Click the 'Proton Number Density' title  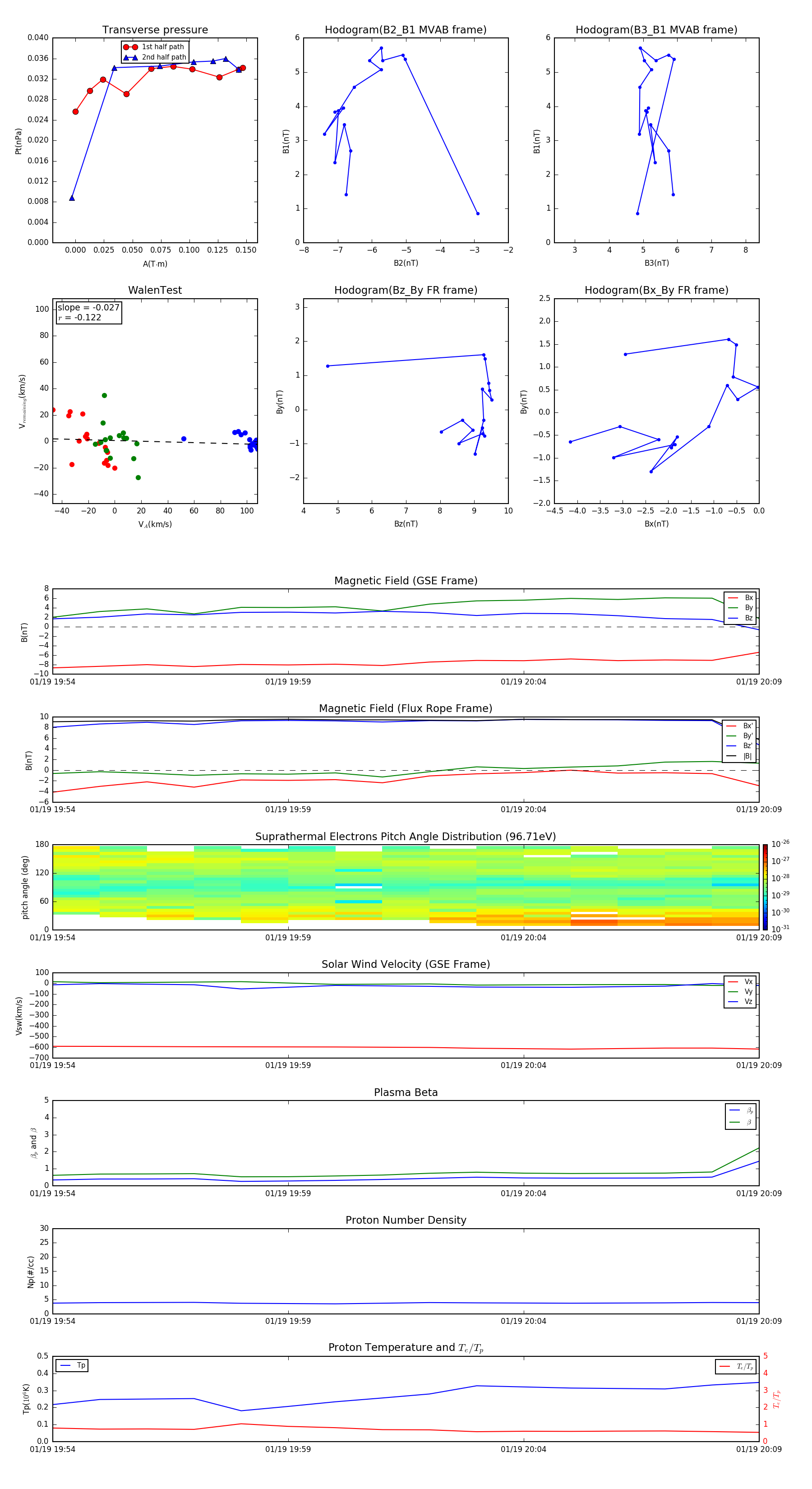(406, 1220)
